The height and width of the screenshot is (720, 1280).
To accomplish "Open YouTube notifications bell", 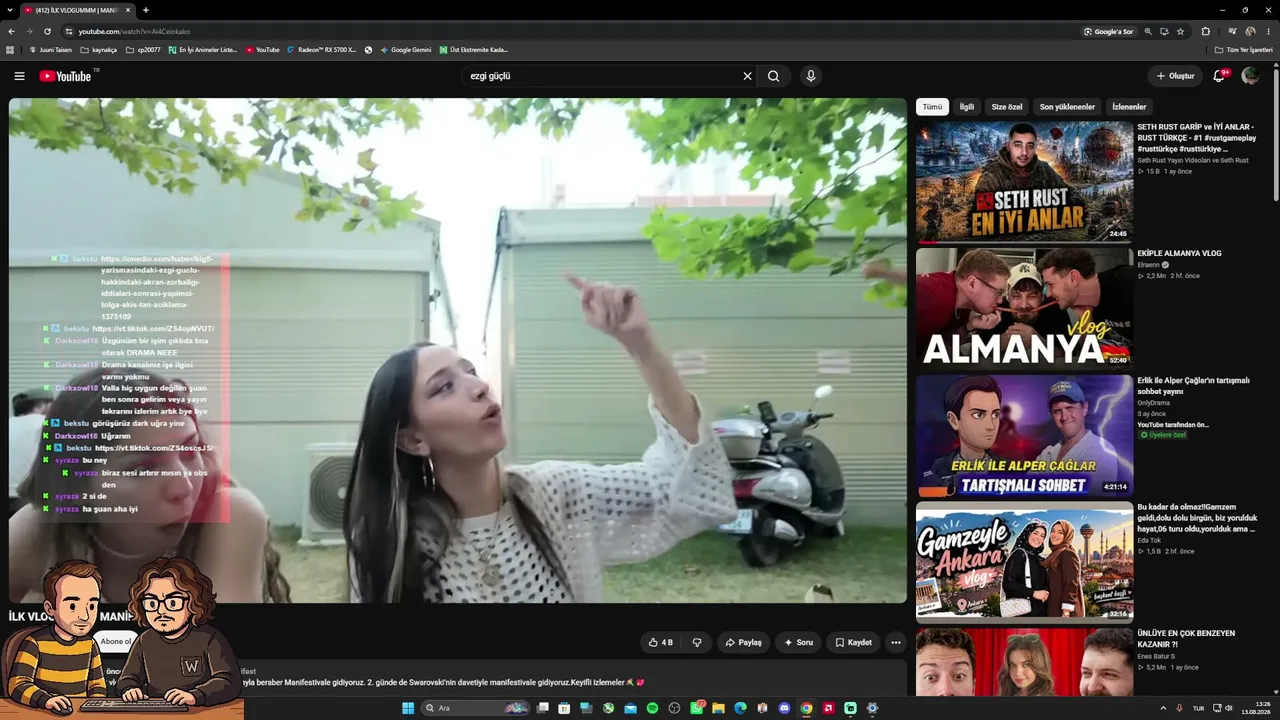I will tap(1219, 76).
